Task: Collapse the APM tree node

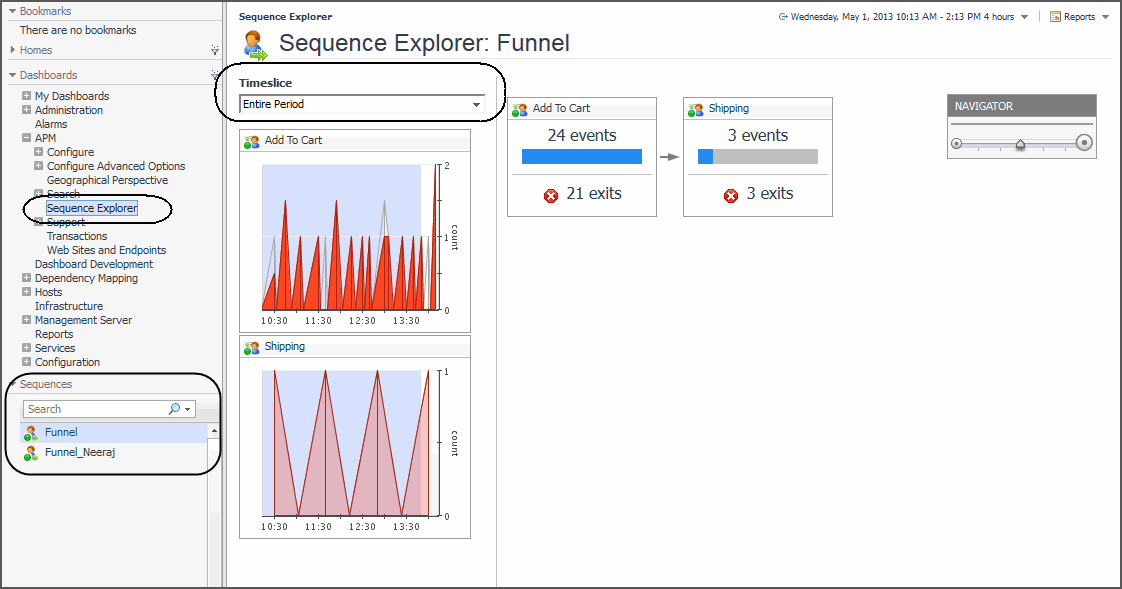Action: [x=27, y=138]
